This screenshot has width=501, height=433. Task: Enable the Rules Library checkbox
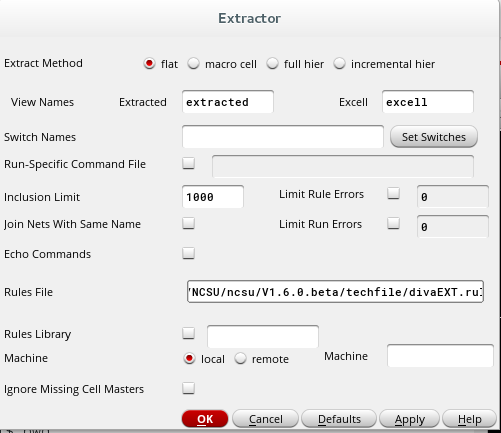point(188,333)
